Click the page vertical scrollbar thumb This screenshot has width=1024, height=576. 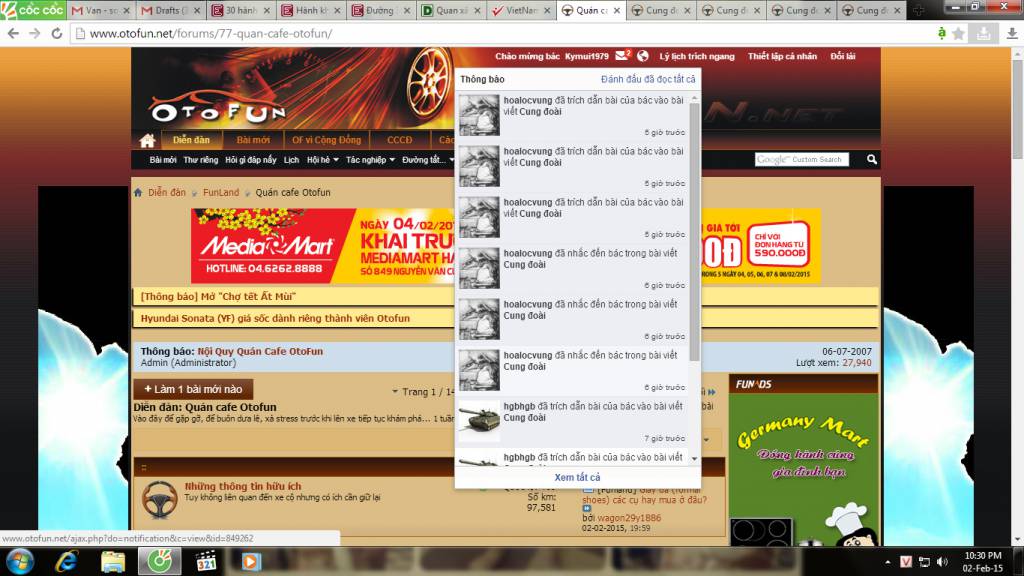pyautogui.click(x=1017, y=110)
